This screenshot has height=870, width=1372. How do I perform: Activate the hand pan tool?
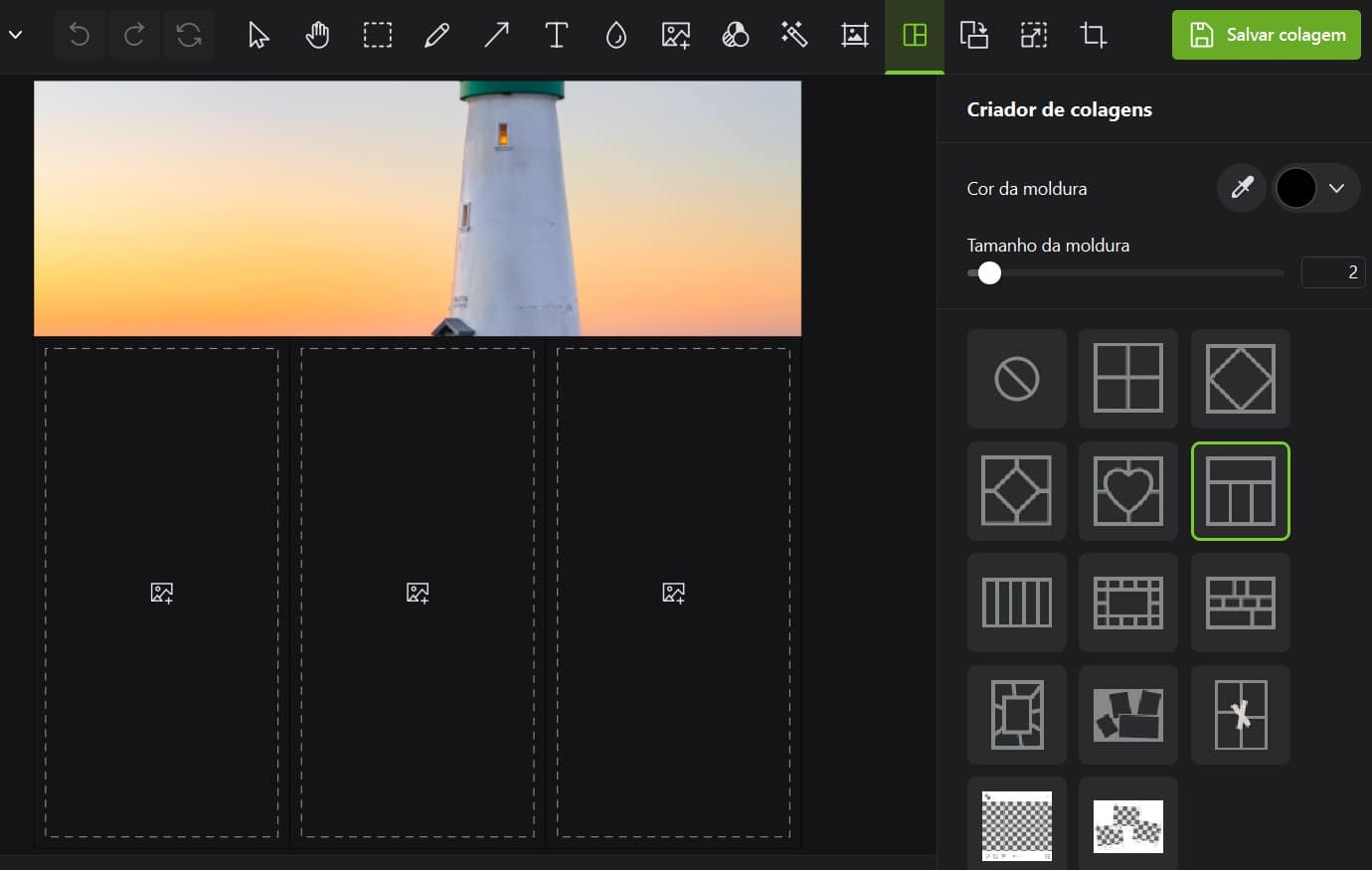pos(317,36)
